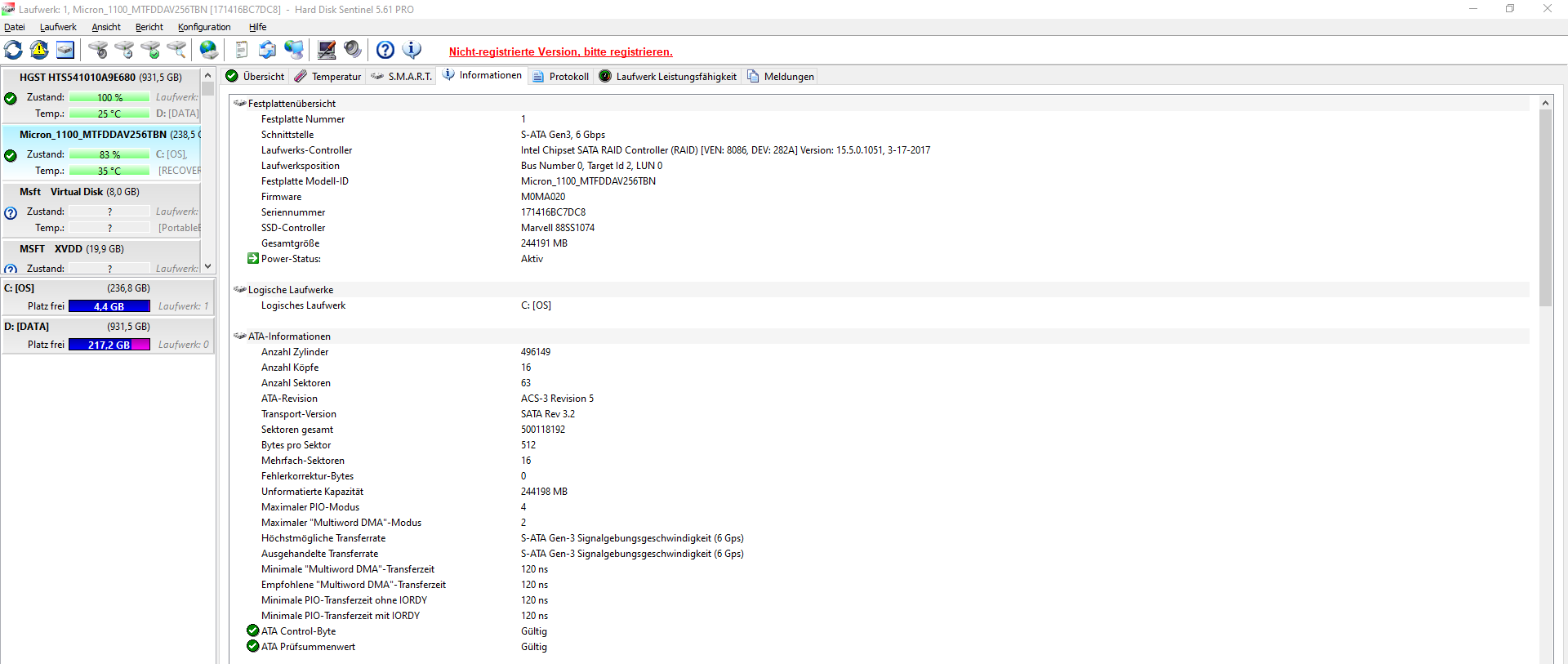Click the disk window icon in the toolbar
Image resolution: width=1568 pixels, height=664 pixels.
pyautogui.click(x=65, y=50)
